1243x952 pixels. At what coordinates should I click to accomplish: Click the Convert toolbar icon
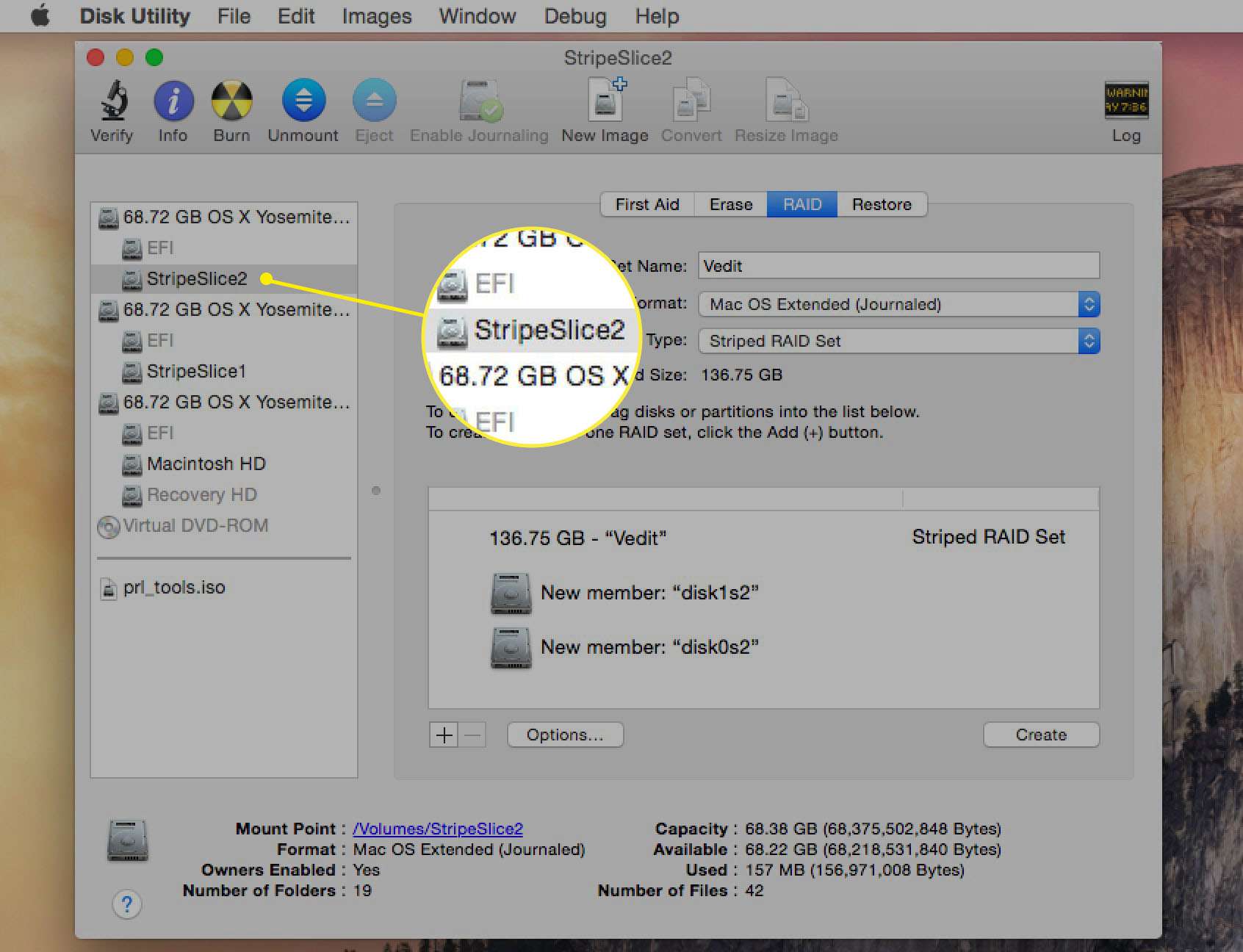point(691,100)
